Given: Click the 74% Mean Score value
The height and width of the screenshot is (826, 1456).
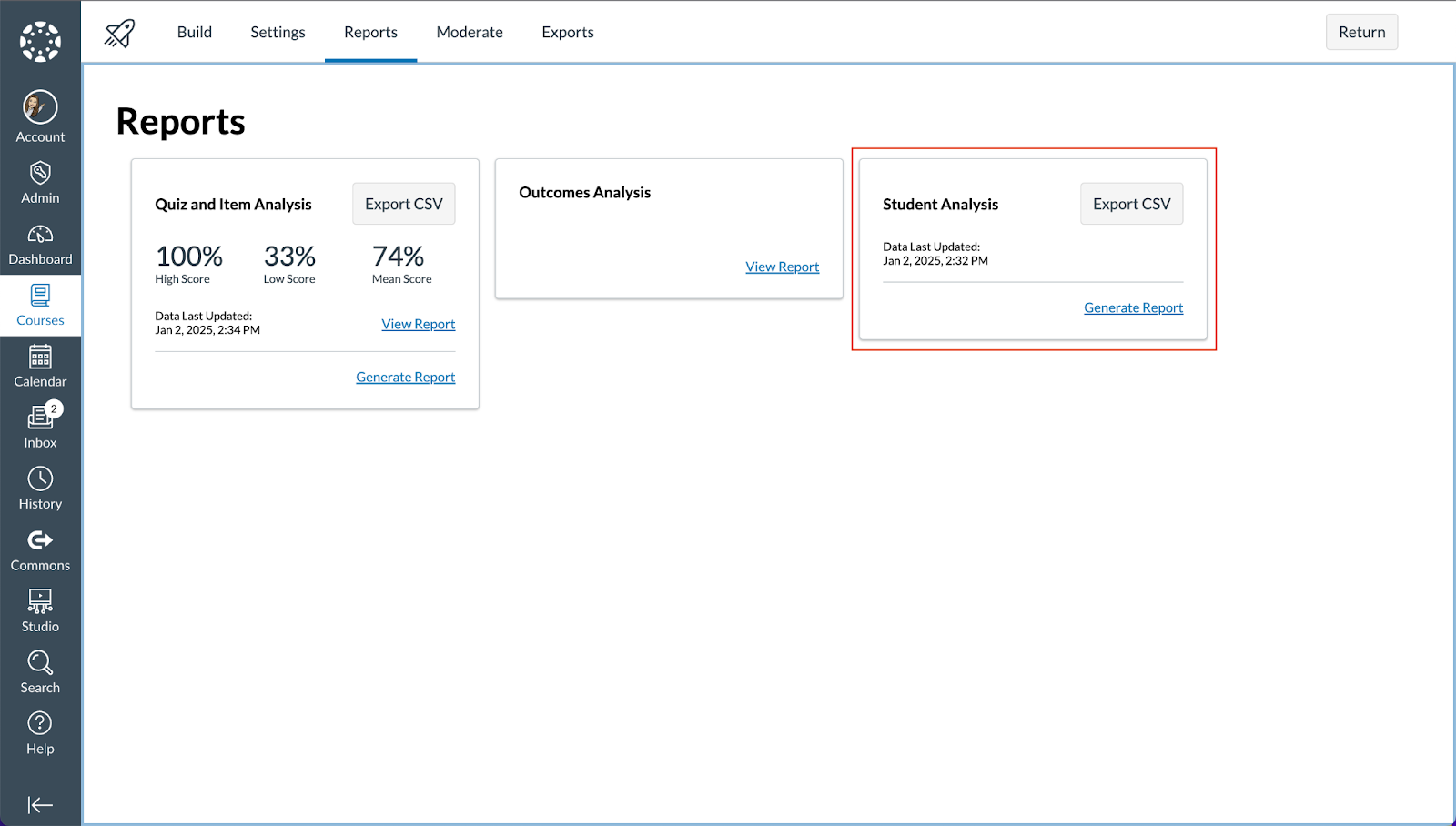Looking at the screenshot, I should pos(399,257).
